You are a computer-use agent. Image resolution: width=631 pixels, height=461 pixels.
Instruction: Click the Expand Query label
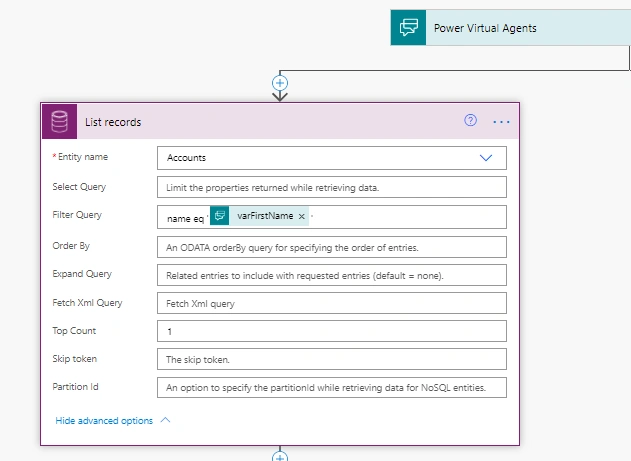(x=82, y=274)
